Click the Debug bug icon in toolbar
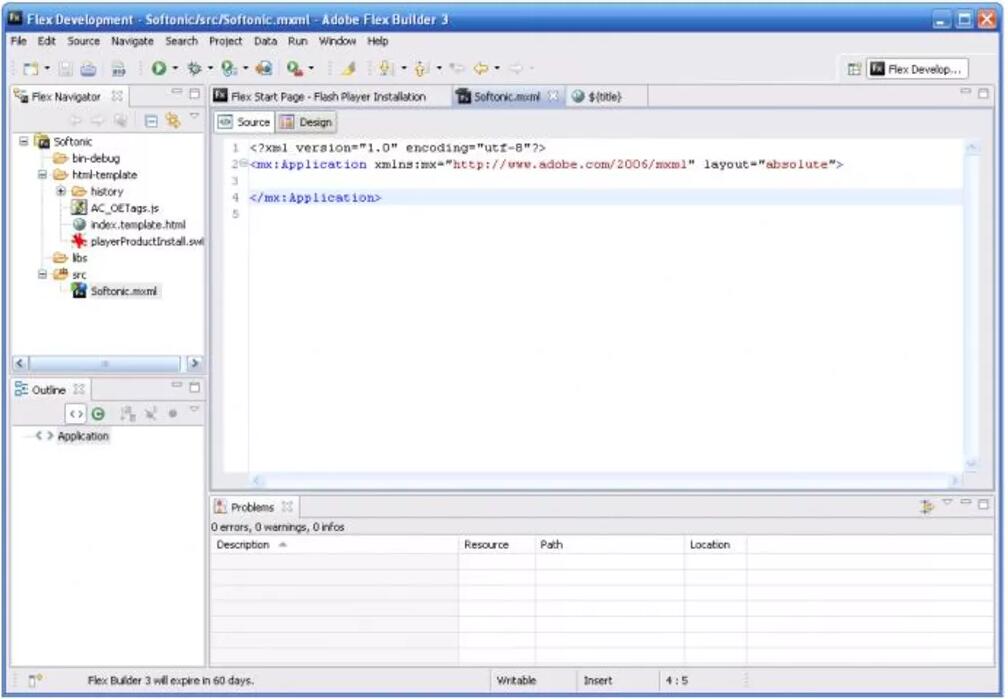This screenshot has width=1008, height=699. [194, 69]
